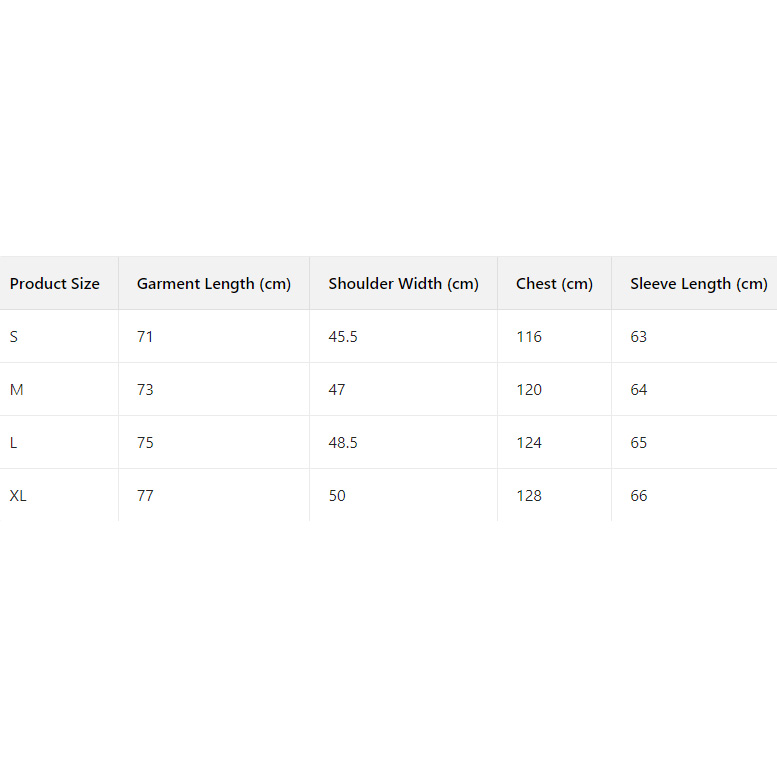Viewport: 777px width, 777px height.
Task: Click sleeve length value 63
Action: click(639, 337)
